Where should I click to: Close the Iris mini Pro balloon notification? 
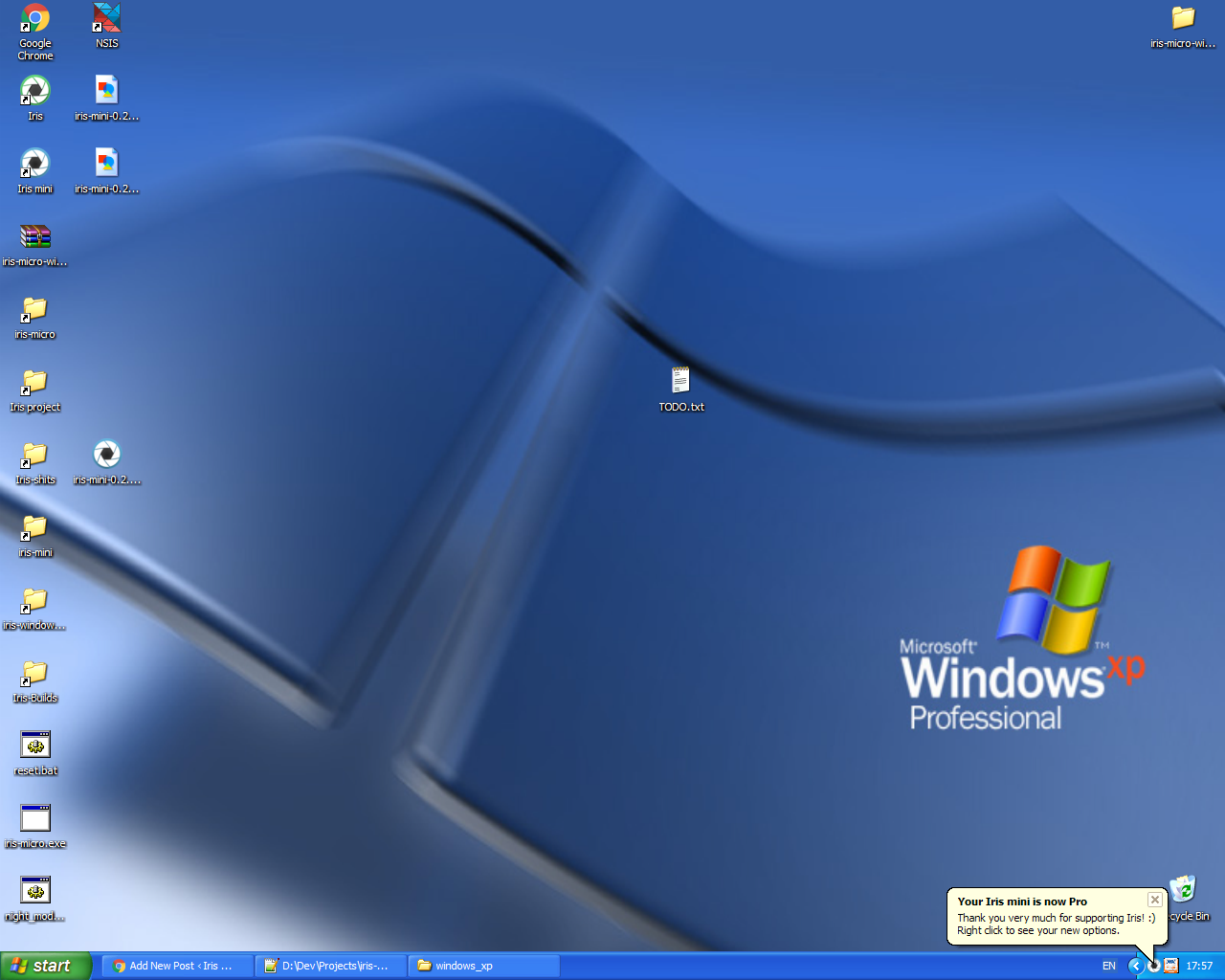coord(1155,900)
